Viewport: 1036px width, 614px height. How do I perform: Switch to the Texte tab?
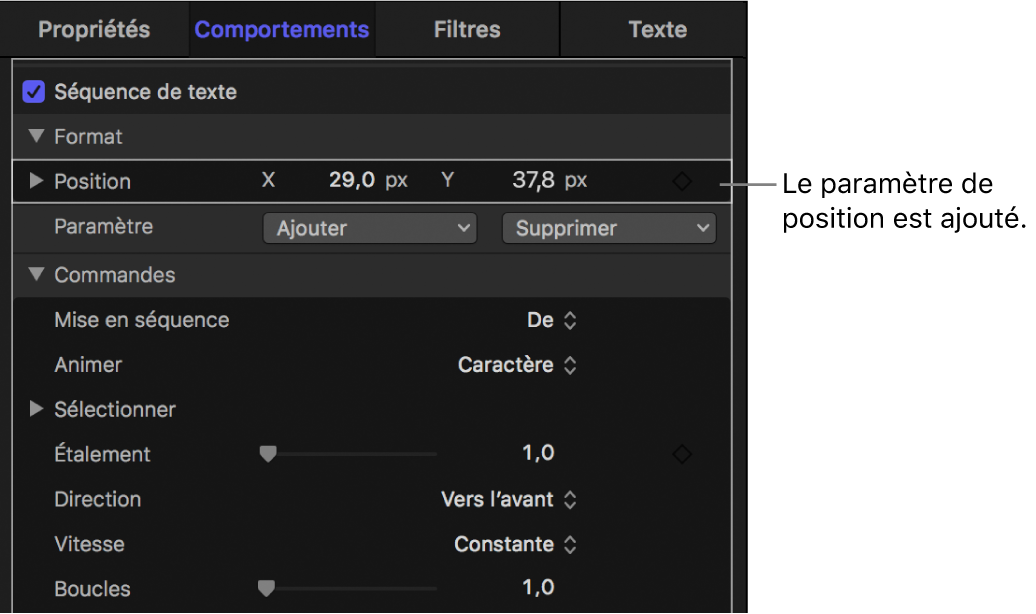(657, 30)
